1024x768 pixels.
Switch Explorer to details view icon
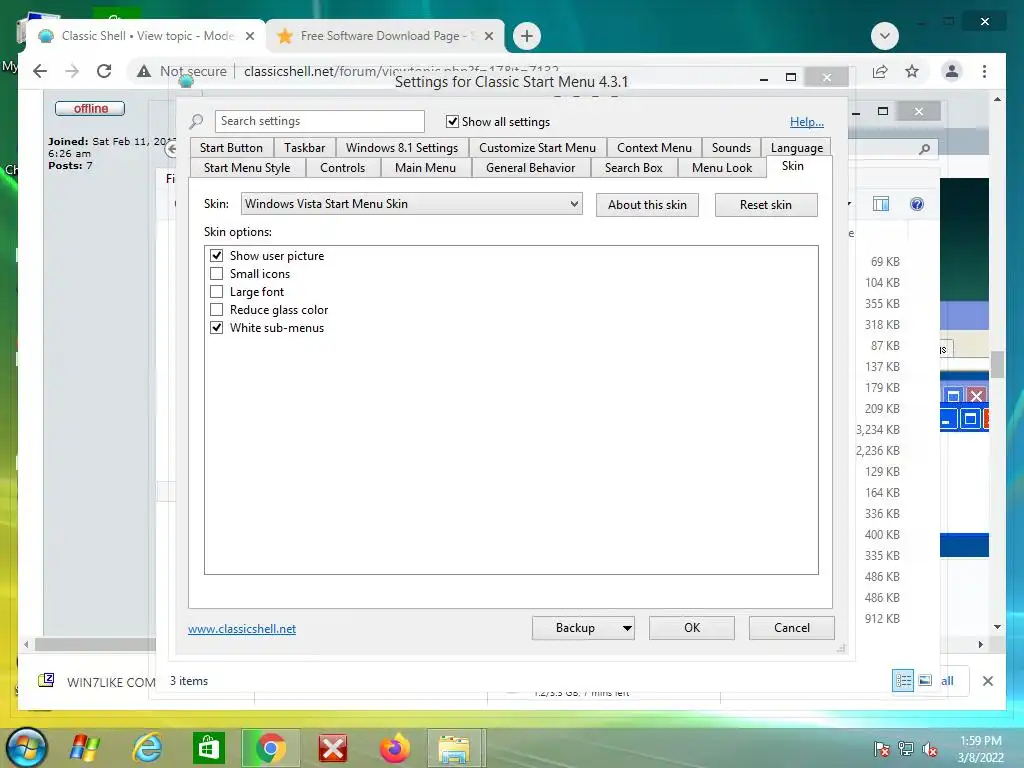click(x=903, y=680)
